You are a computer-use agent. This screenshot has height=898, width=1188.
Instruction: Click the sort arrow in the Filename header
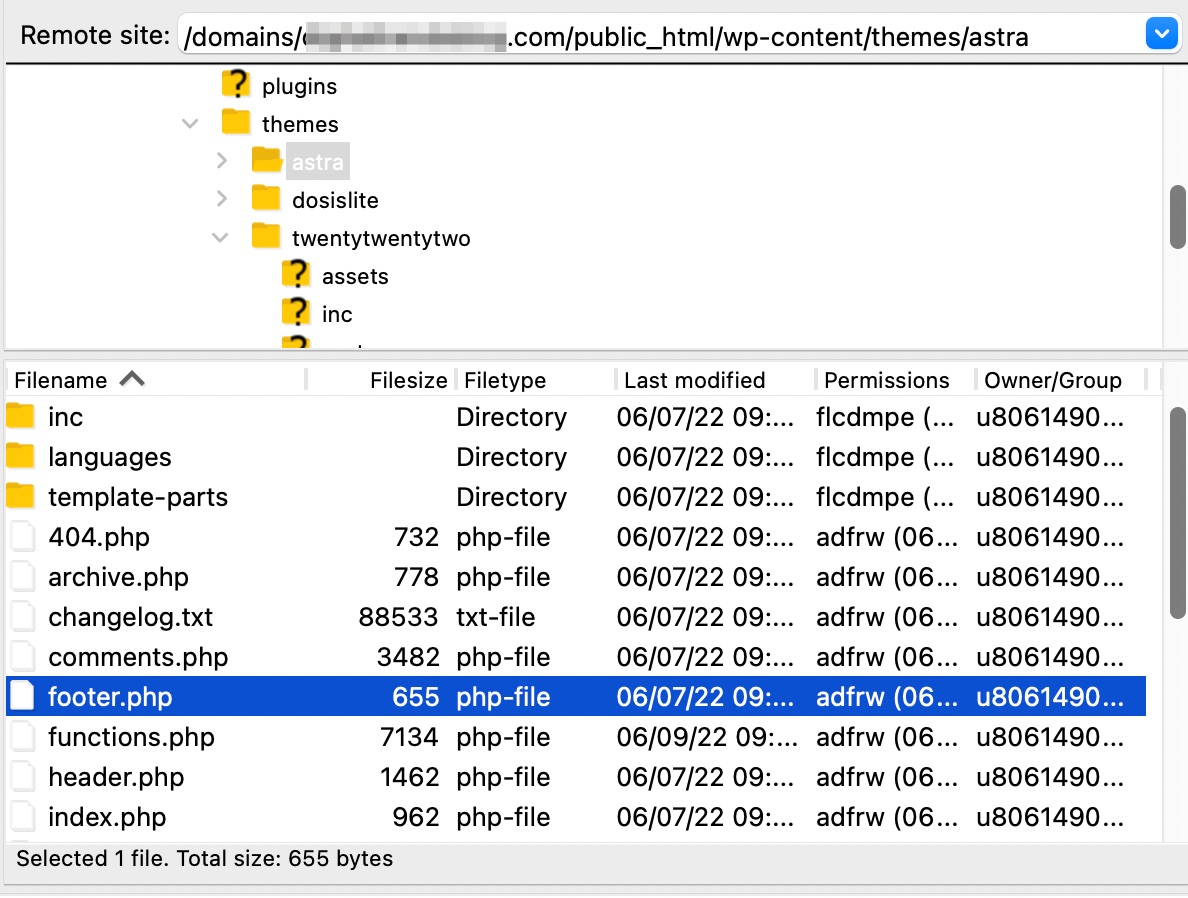click(x=133, y=378)
